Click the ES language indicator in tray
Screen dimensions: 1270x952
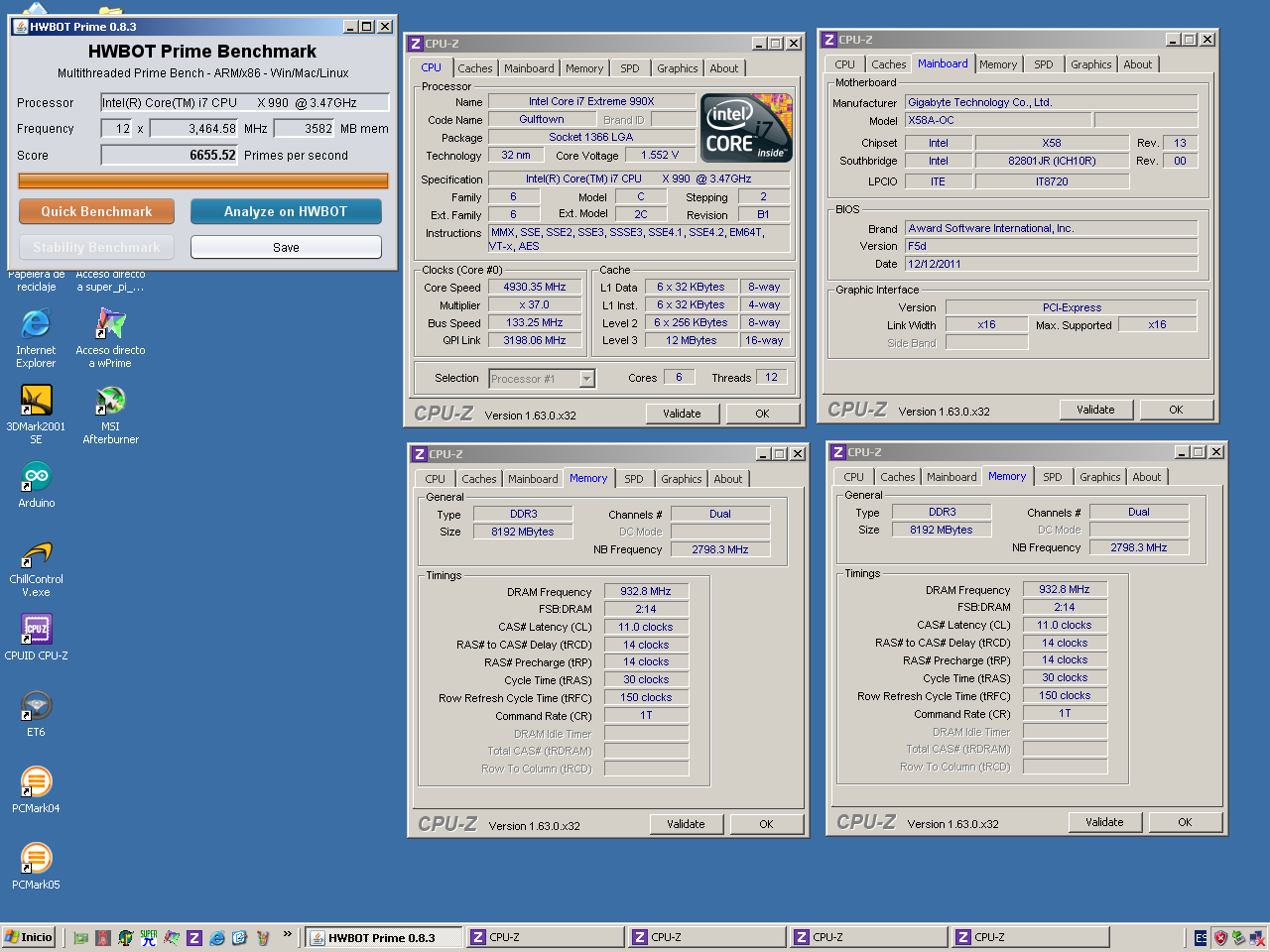click(1201, 937)
